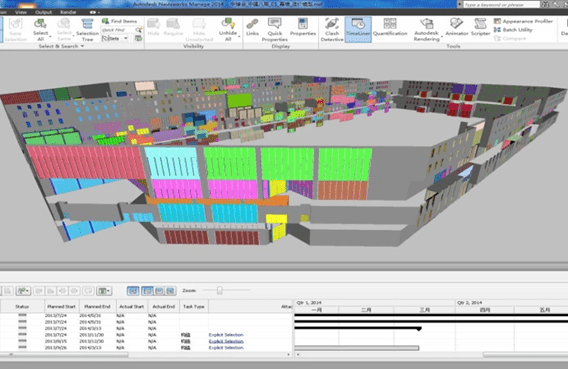Toggle first Gantt display mode button
Viewport: 568px width, 369px height.
tap(133, 290)
